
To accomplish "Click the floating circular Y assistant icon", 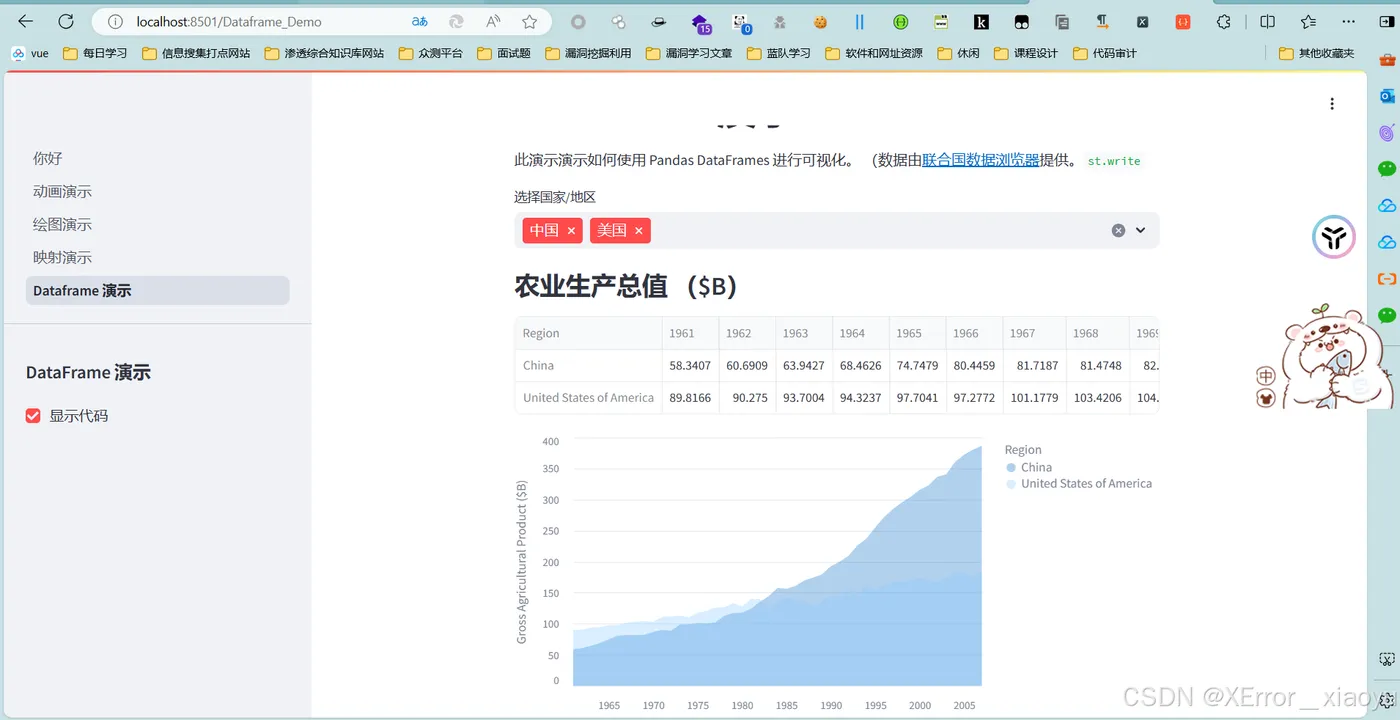I will point(1334,237).
